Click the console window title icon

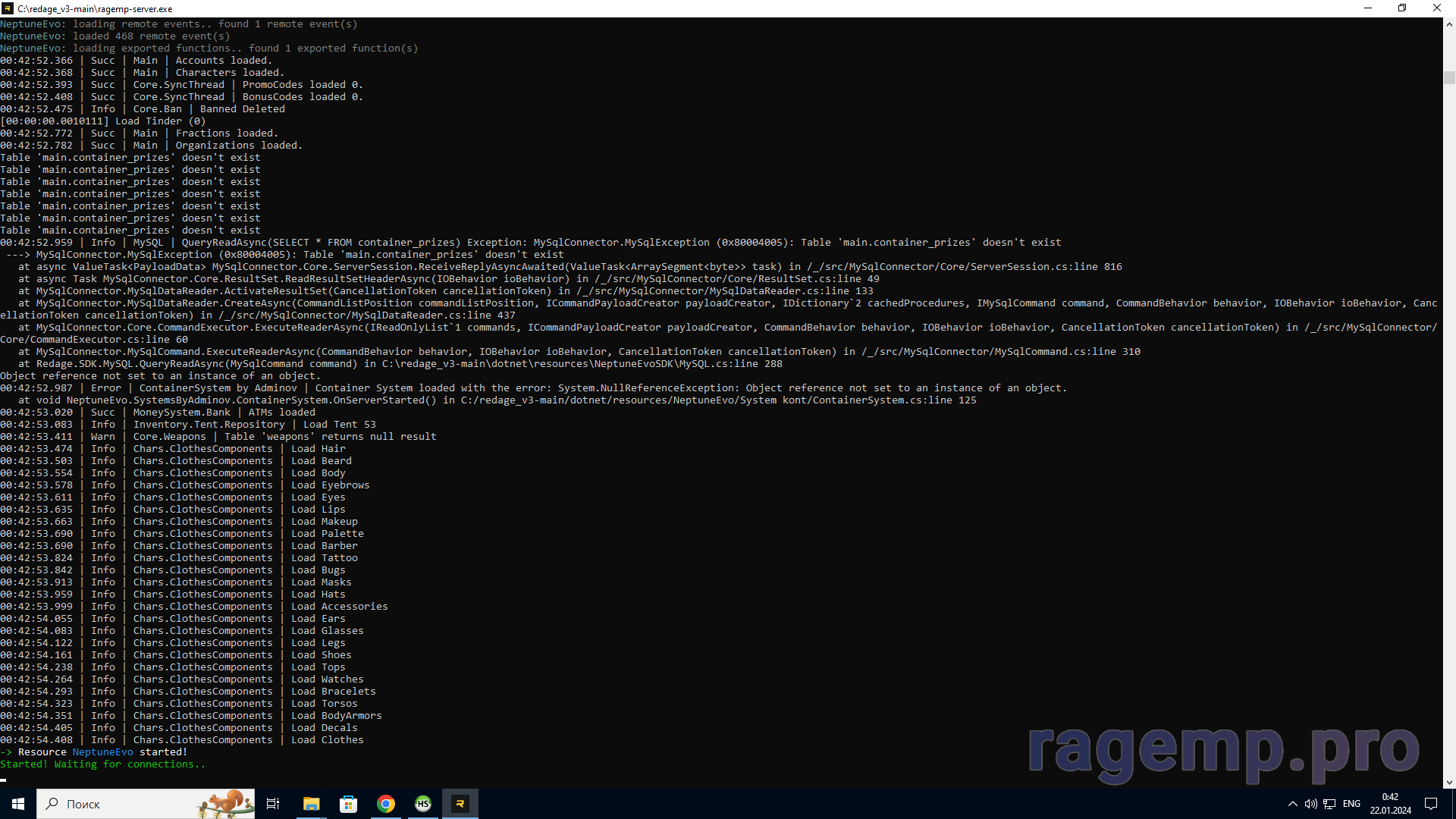8,8
